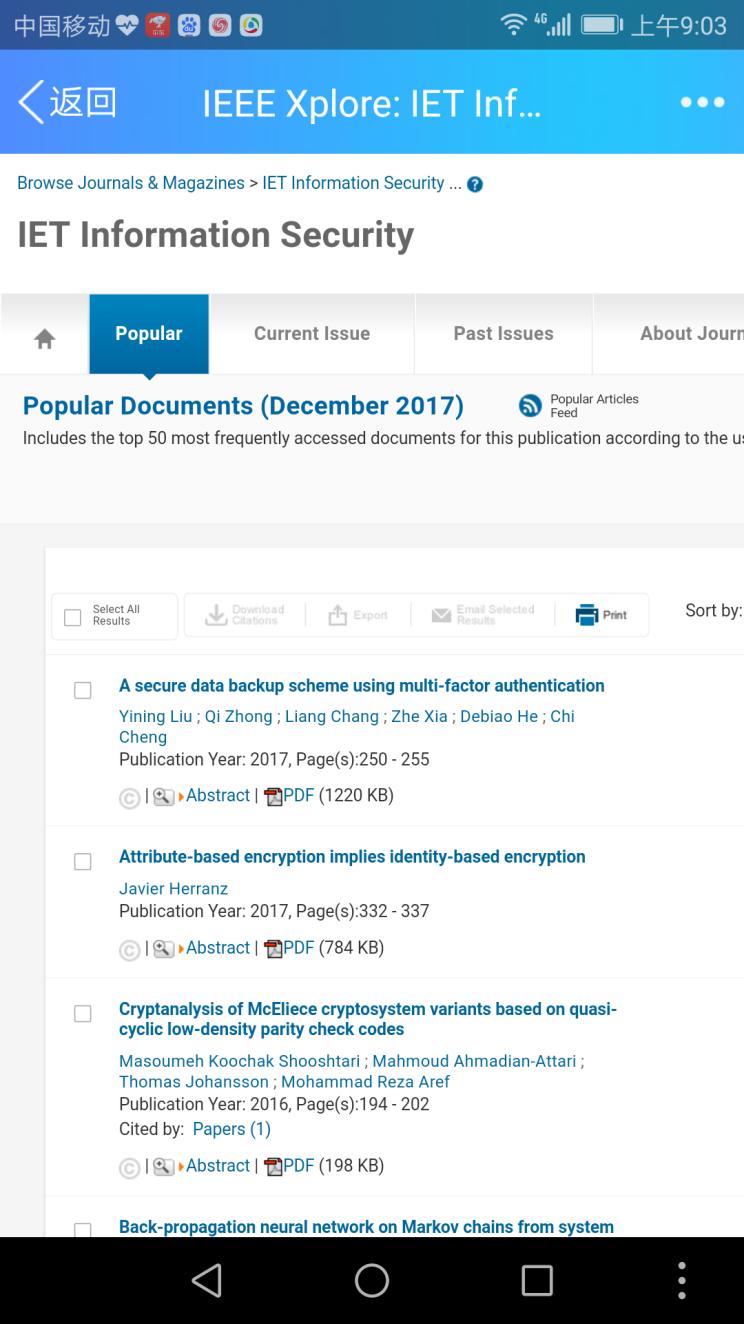Open the Papers (1) cited-by link
744x1324 pixels.
pos(231,1128)
